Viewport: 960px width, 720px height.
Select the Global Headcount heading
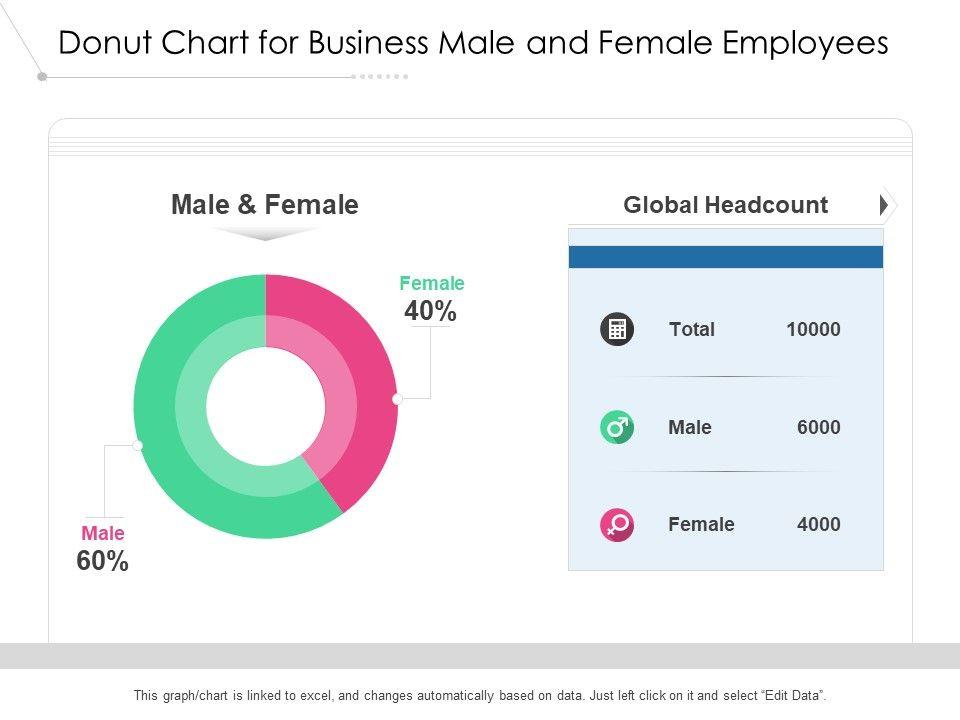click(x=725, y=206)
